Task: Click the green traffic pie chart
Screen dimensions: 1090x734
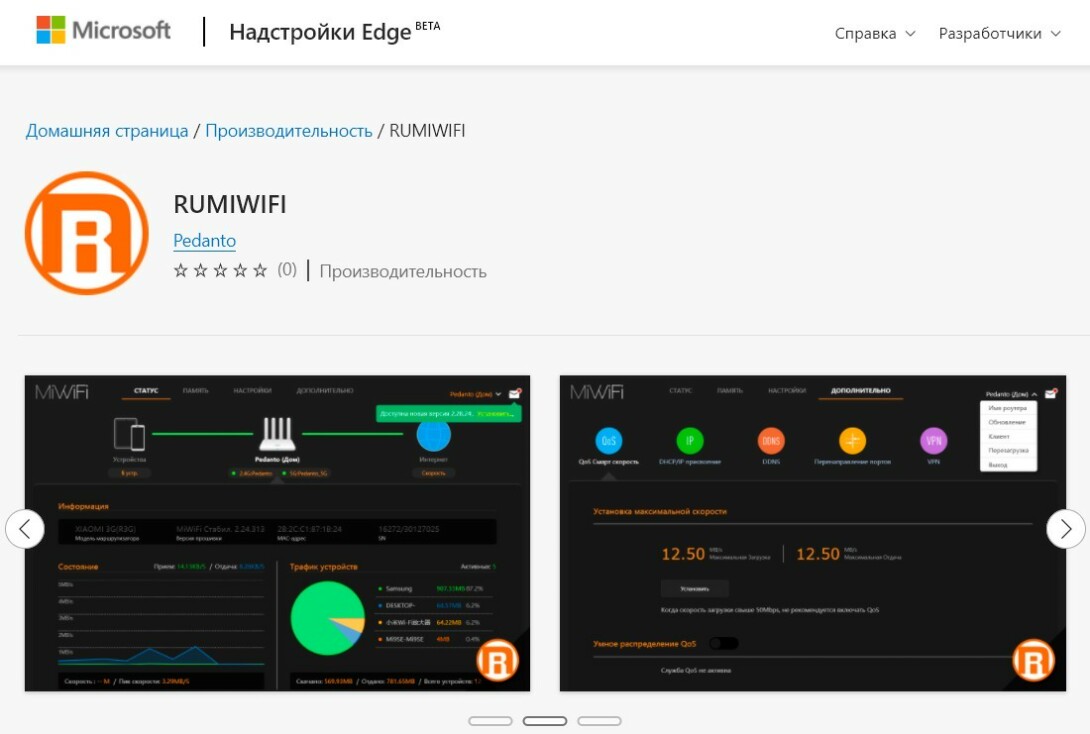Action: pos(327,618)
